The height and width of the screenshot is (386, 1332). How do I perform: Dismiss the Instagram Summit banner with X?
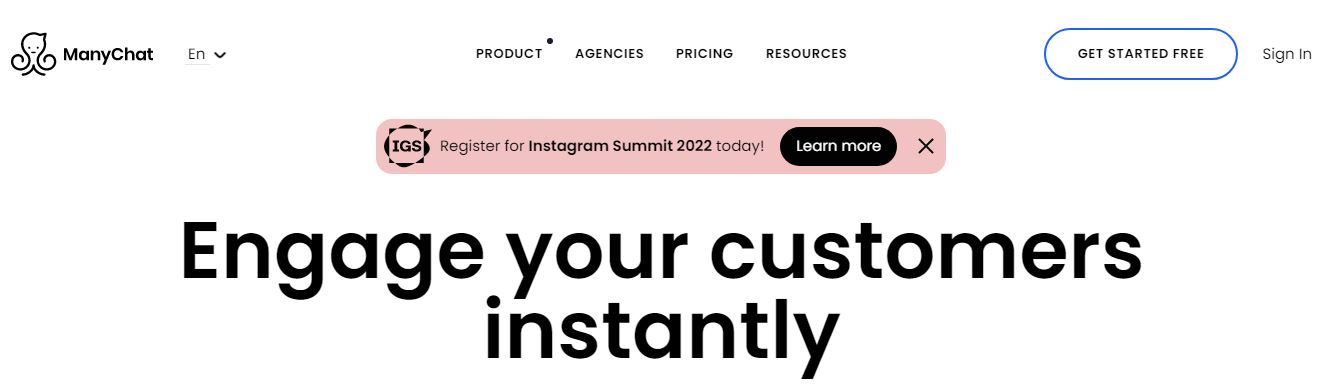pos(926,146)
